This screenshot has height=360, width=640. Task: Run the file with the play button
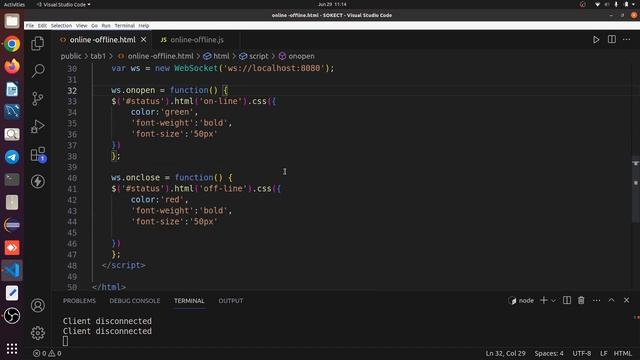(x=596, y=40)
